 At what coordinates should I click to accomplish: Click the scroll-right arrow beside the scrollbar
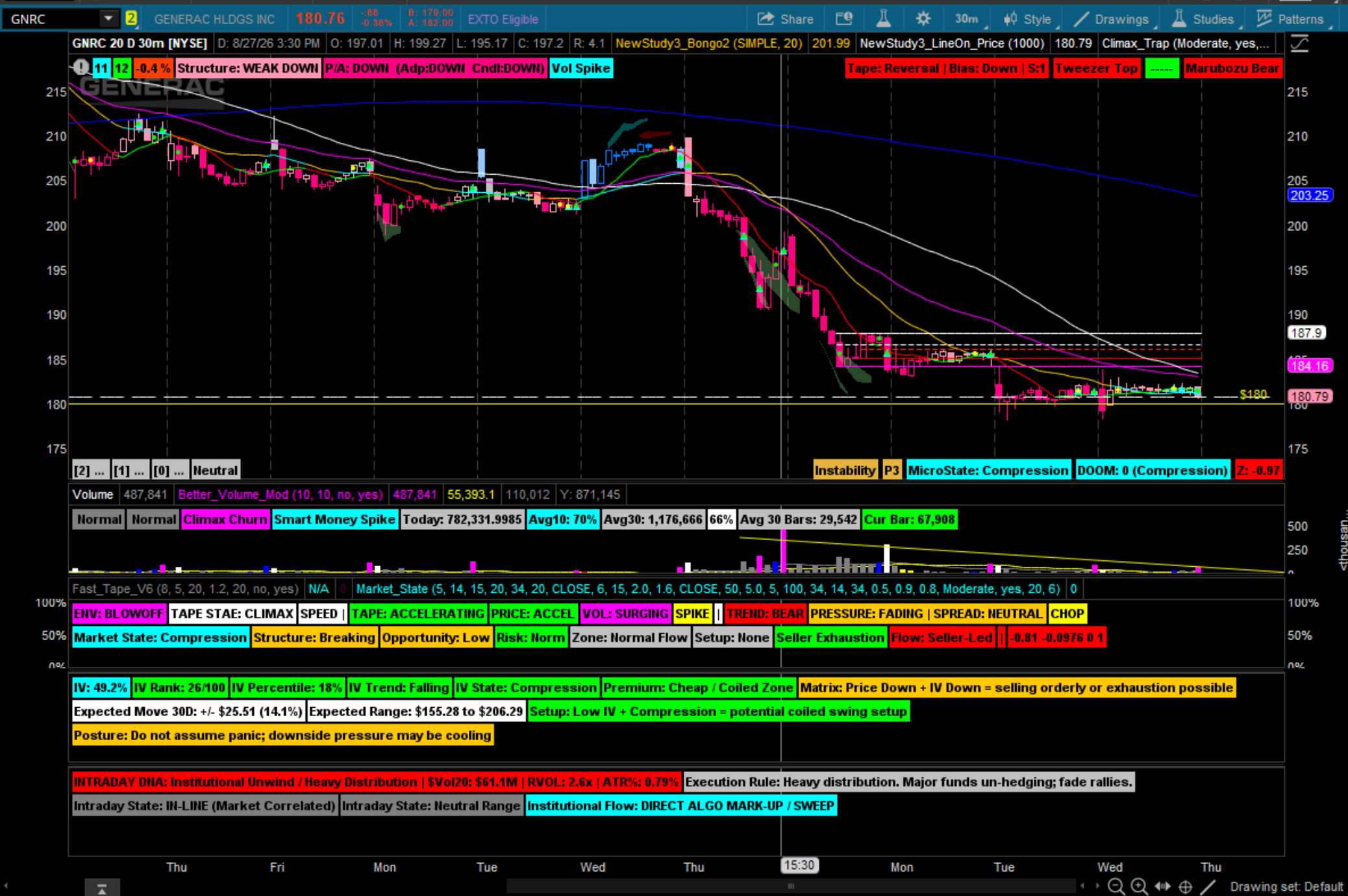coord(1098,886)
